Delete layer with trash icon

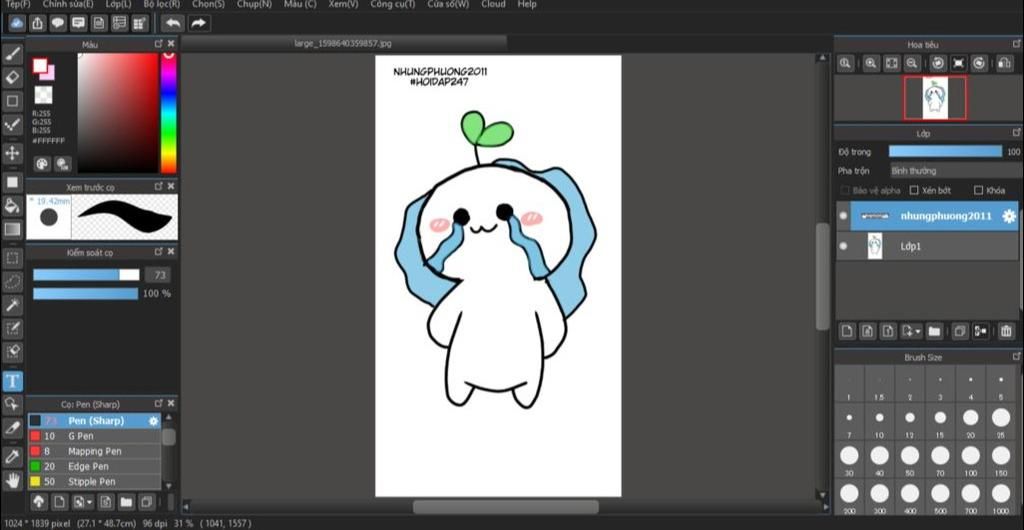click(1006, 331)
